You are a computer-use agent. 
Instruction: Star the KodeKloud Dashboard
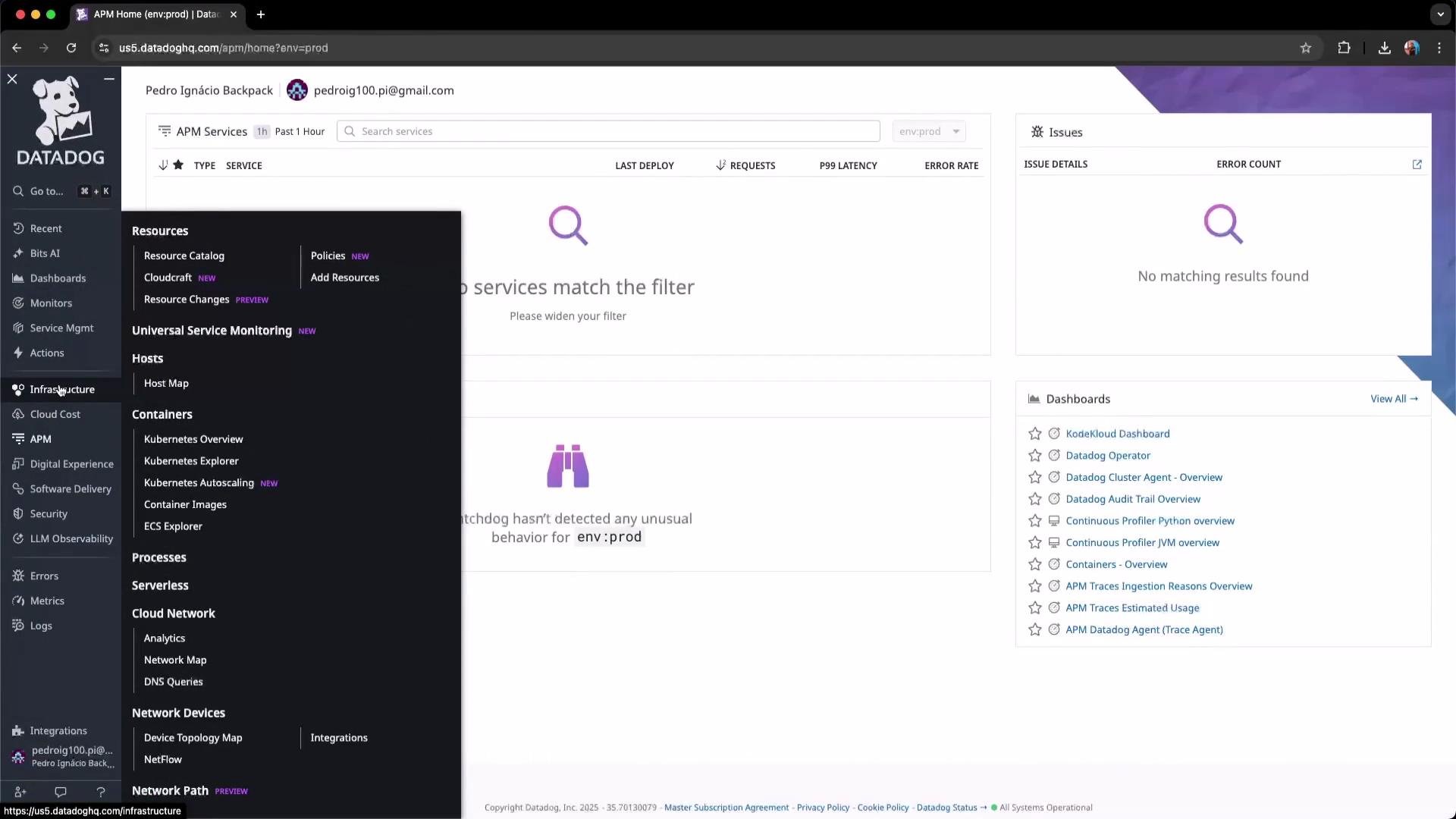(x=1034, y=434)
